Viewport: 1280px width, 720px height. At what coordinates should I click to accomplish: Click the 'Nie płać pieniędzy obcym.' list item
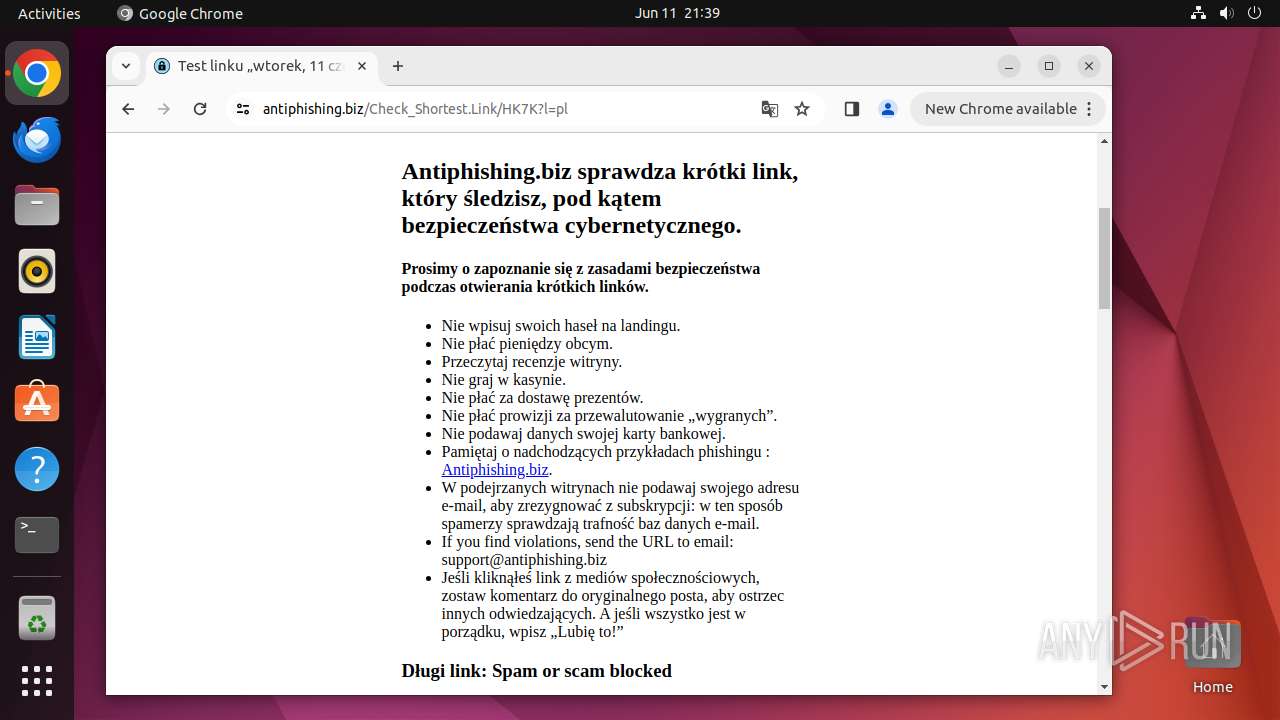pyautogui.click(x=527, y=344)
